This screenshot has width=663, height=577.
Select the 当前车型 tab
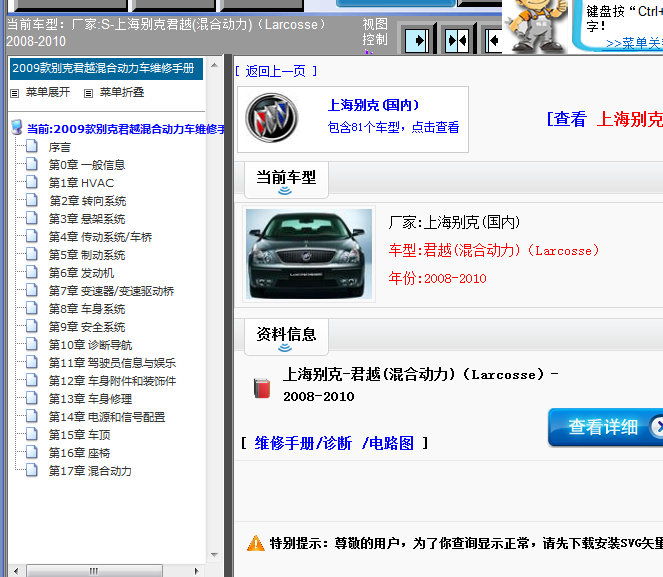pos(286,180)
